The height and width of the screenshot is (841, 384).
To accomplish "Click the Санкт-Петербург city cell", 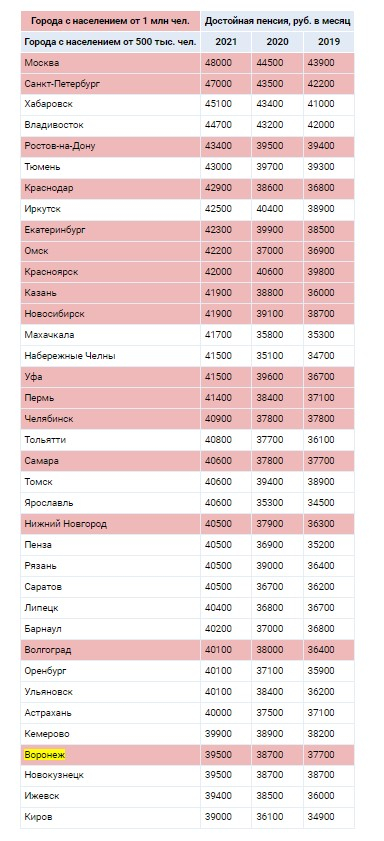I will point(110,84).
